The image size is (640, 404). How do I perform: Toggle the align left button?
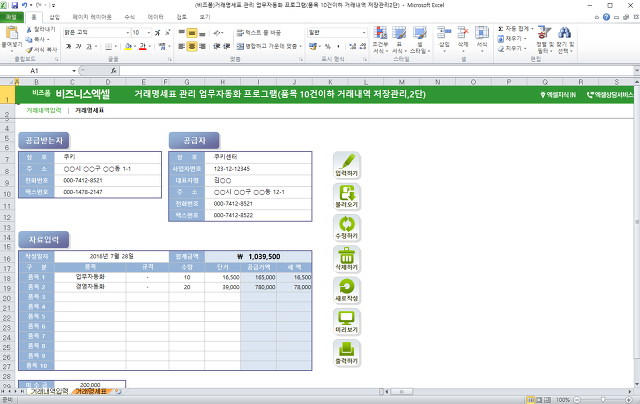[x=182, y=46]
